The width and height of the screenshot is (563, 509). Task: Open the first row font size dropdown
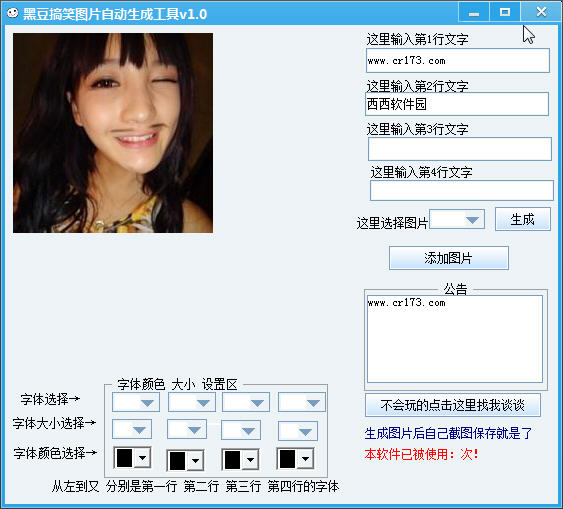coord(132,429)
